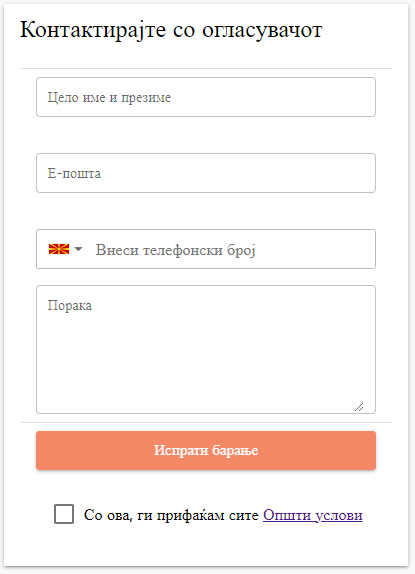This screenshot has height=574, width=415.
Task: Submit the form with the orange send button
Action: pos(206,450)
